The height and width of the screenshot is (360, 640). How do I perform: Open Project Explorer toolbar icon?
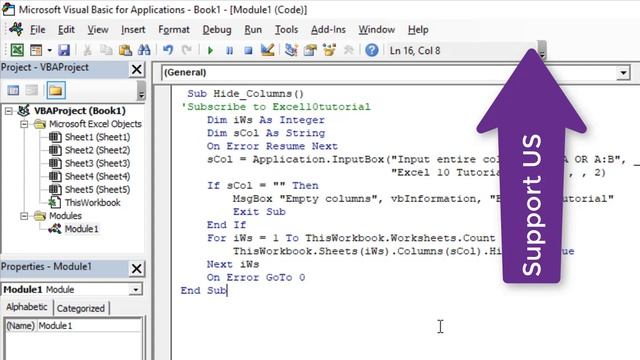pos(291,50)
